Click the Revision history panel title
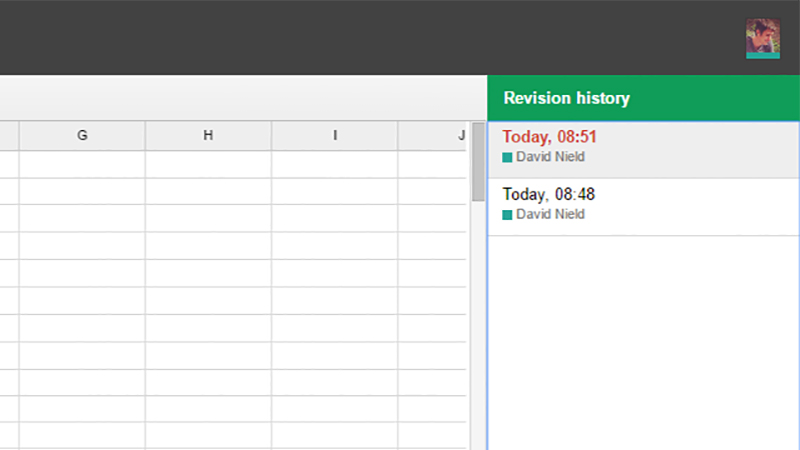The height and width of the screenshot is (450, 800). pyautogui.click(x=566, y=98)
